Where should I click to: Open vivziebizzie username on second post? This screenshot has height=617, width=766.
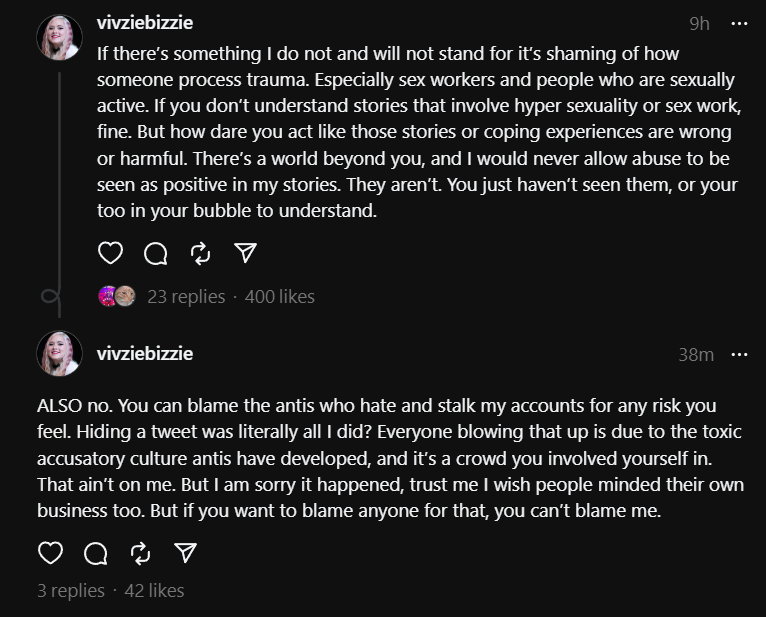pyautogui.click(x=145, y=354)
